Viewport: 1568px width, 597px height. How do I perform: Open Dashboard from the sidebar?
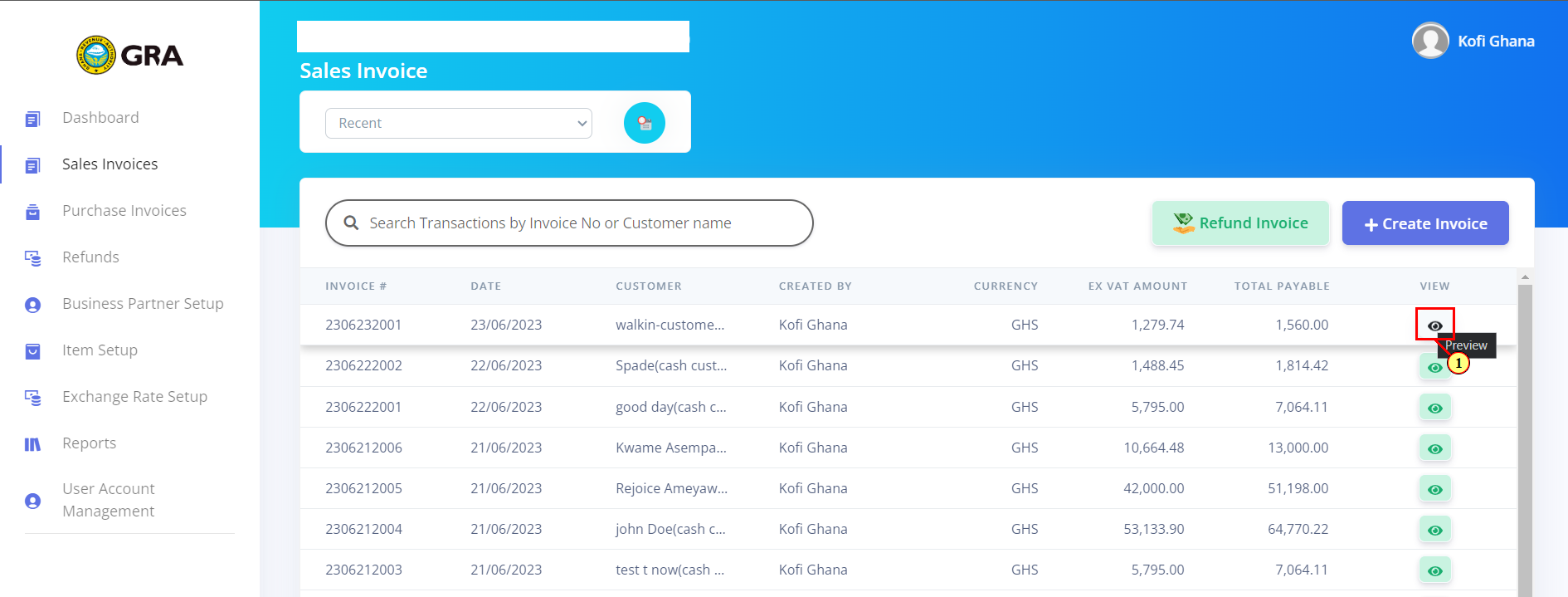pos(100,117)
